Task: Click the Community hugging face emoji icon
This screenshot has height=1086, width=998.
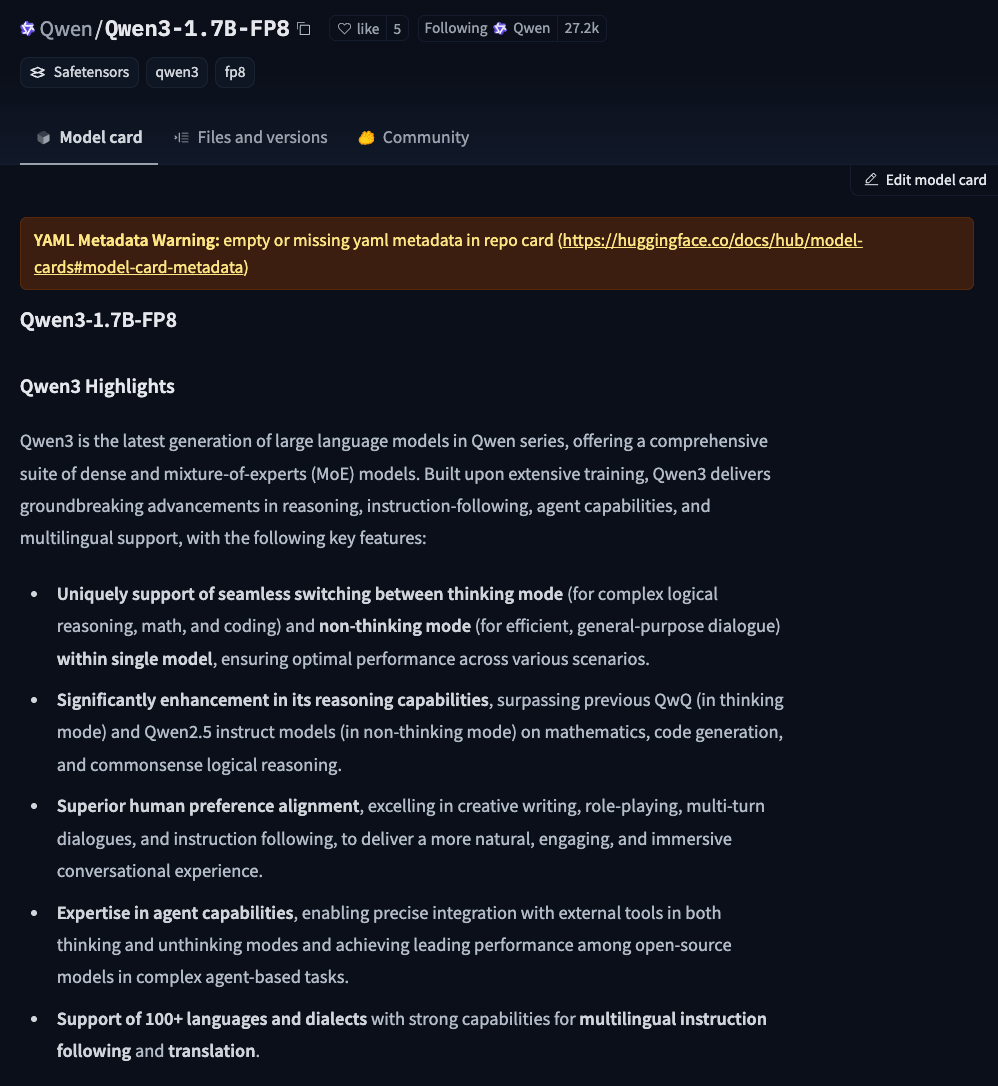Action: 368,137
